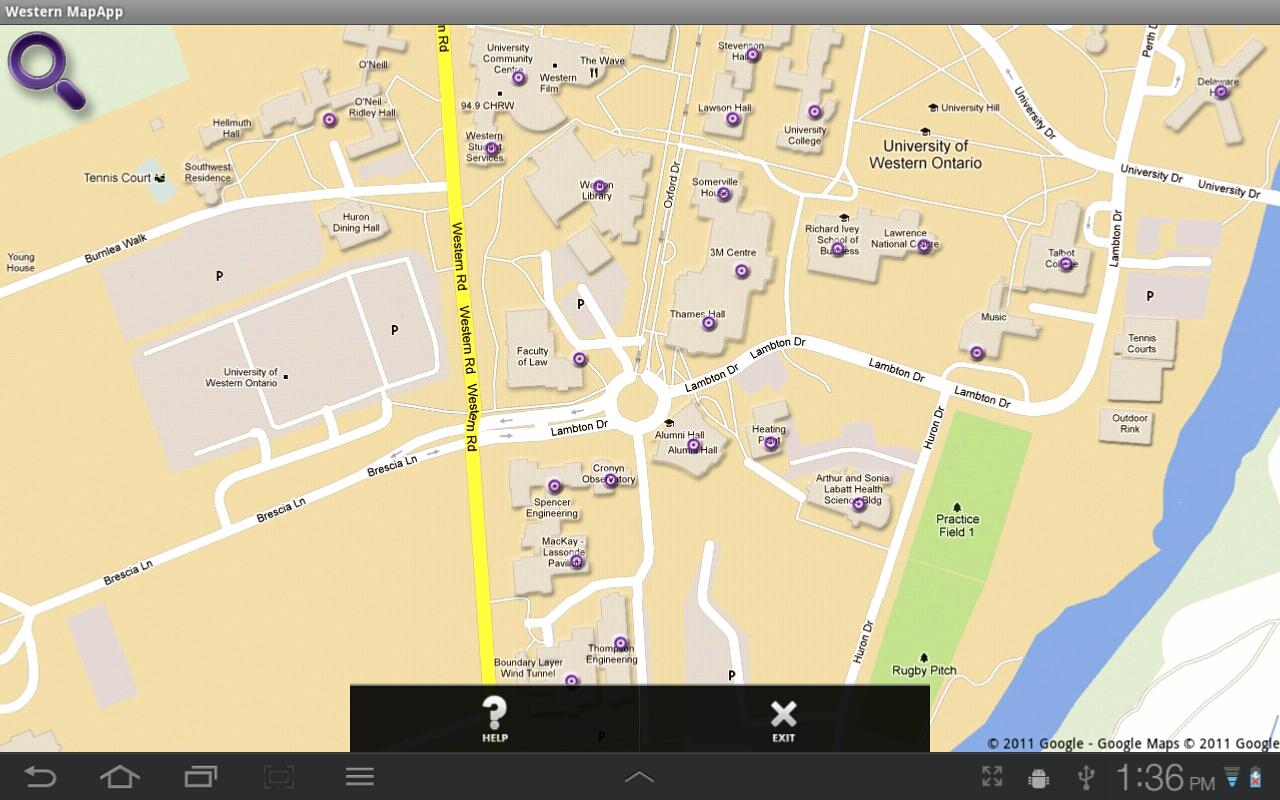Open the system bar menu icon
Screen dimensions: 1280x800
(x=359, y=776)
